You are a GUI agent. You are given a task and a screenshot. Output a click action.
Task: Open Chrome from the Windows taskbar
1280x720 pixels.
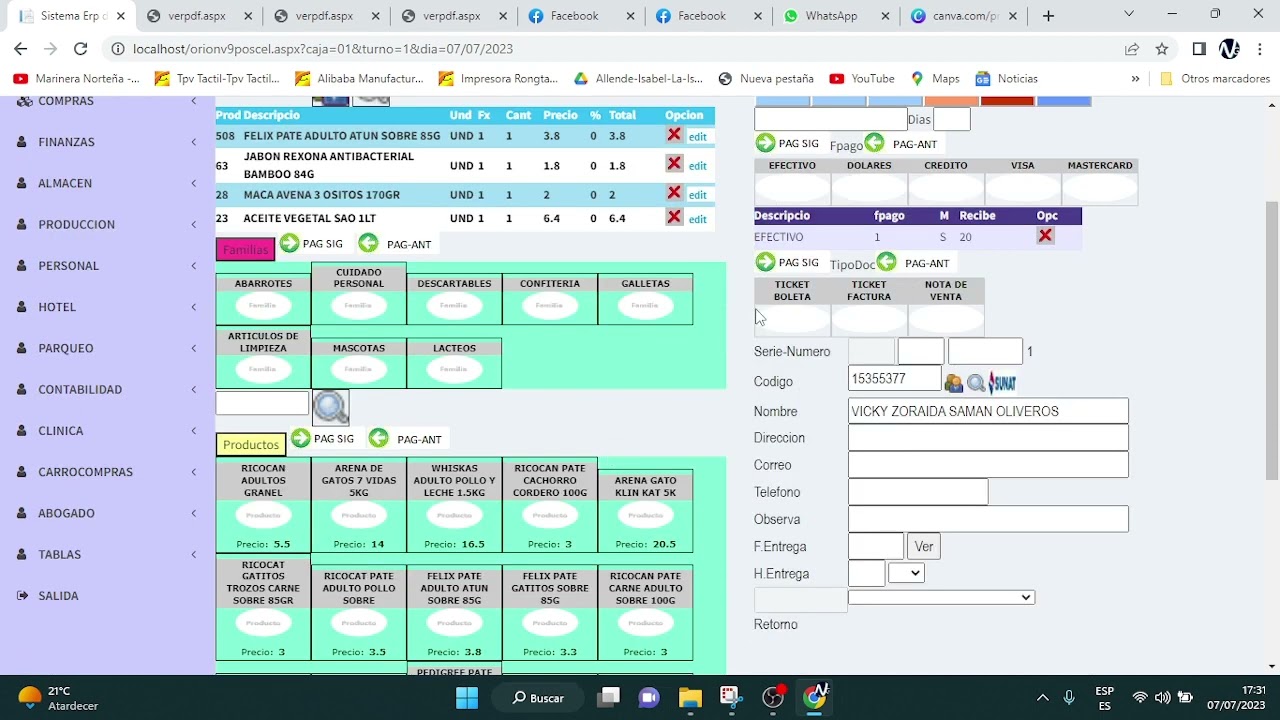[815, 697]
